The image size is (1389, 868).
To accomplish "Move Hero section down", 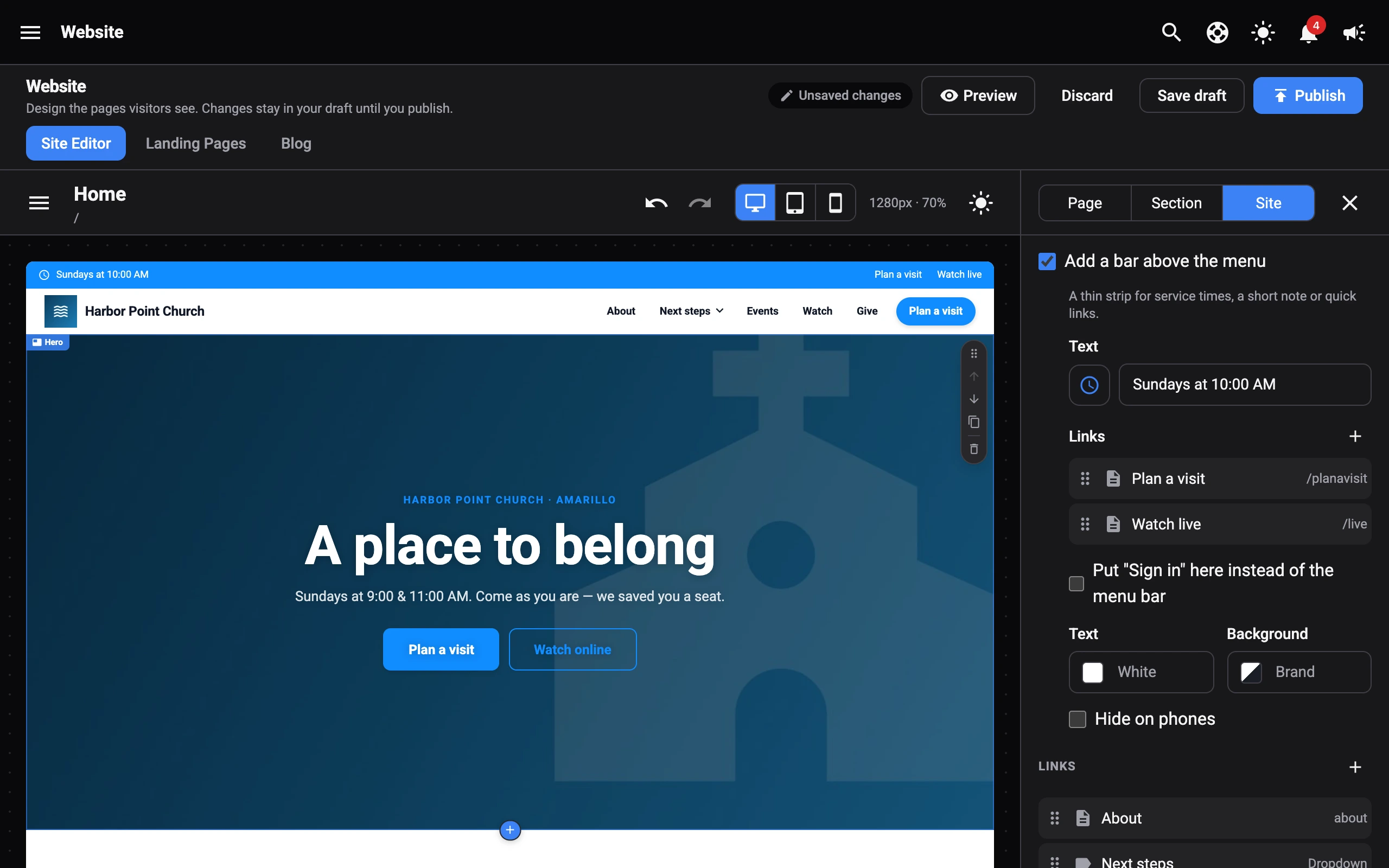I will click(x=974, y=399).
